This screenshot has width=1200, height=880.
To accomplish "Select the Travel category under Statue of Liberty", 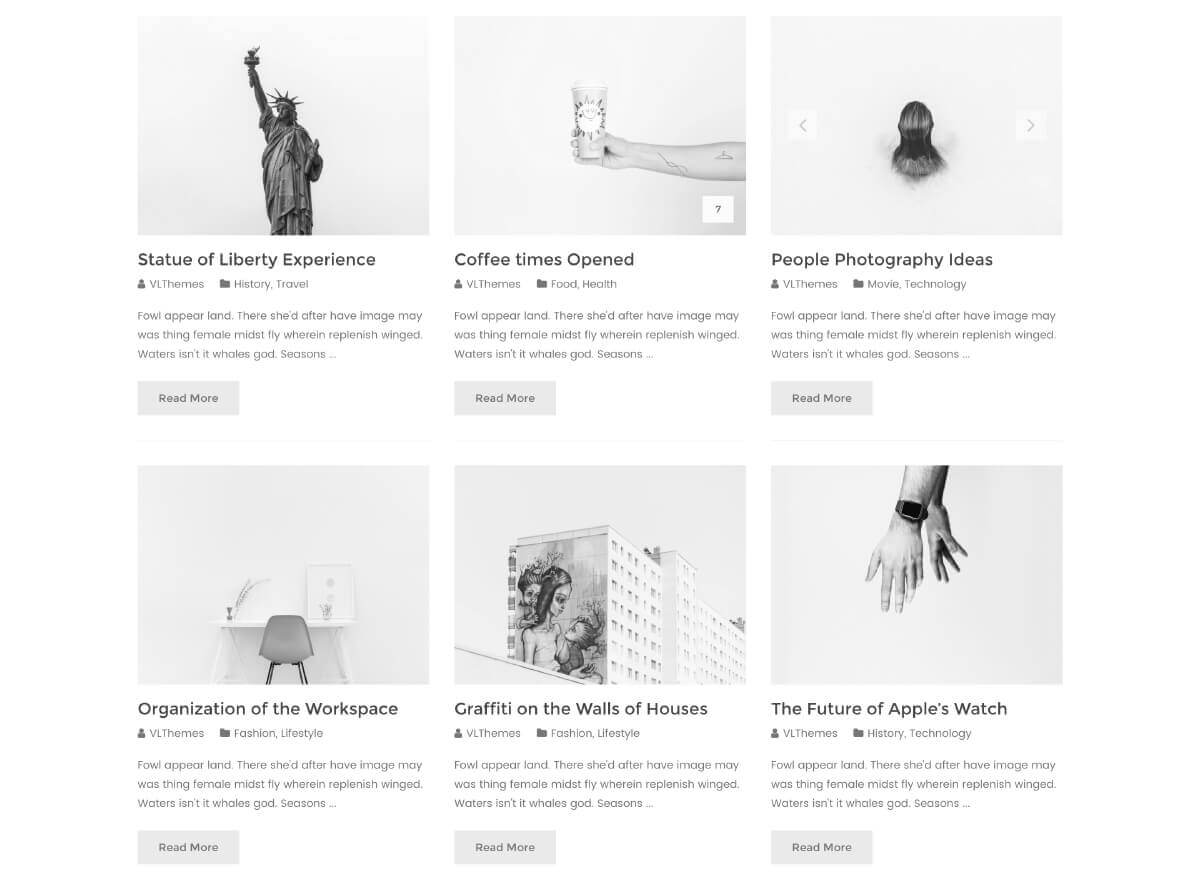I will coord(292,284).
